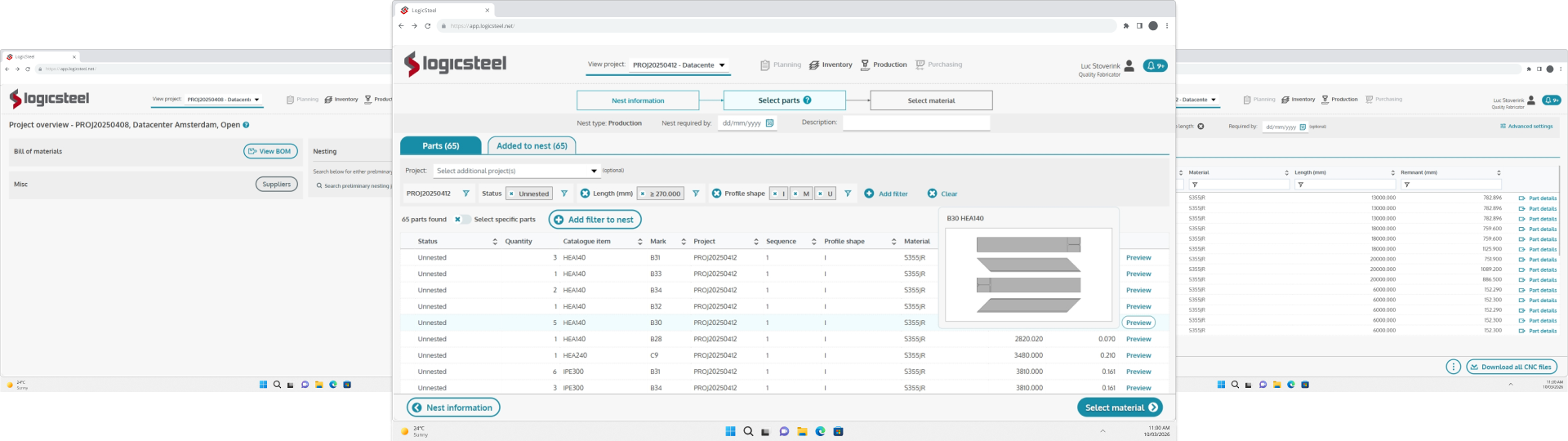The height and width of the screenshot is (441, 1568).
Task: Click the help icon beside Select parts
Action: (807, 100)
